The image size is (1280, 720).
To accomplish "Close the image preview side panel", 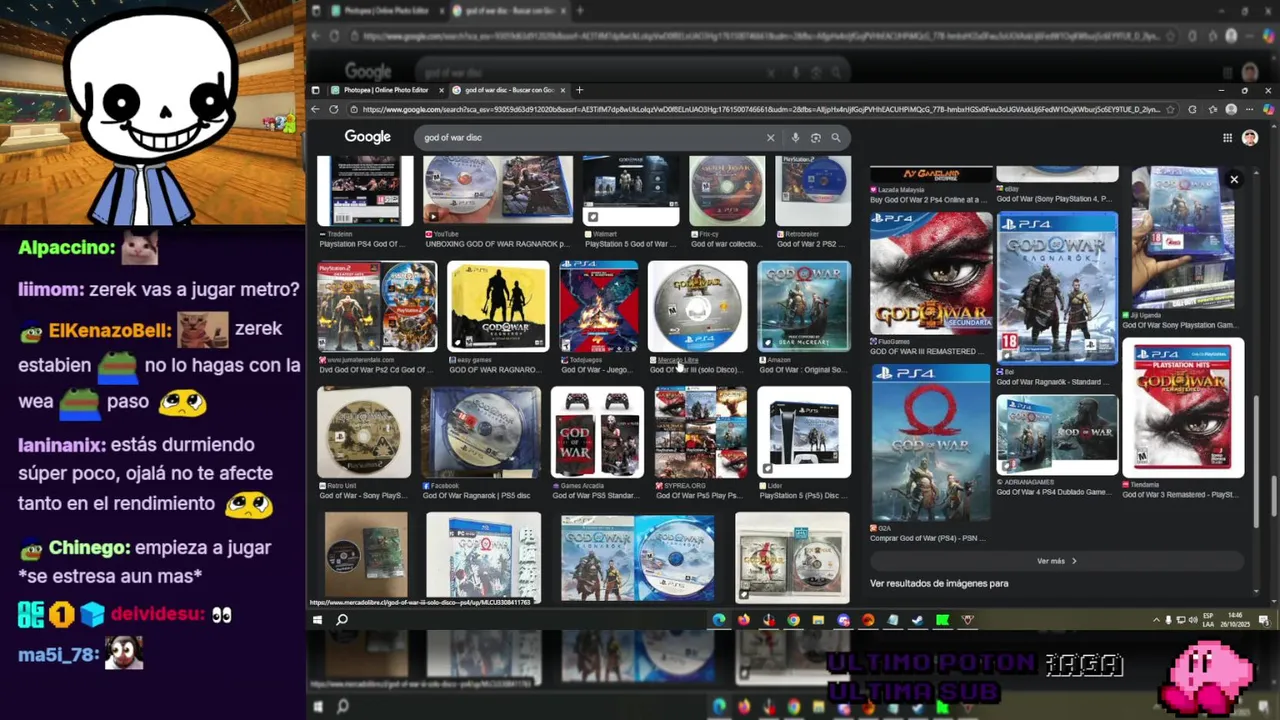I will 1234,179.
